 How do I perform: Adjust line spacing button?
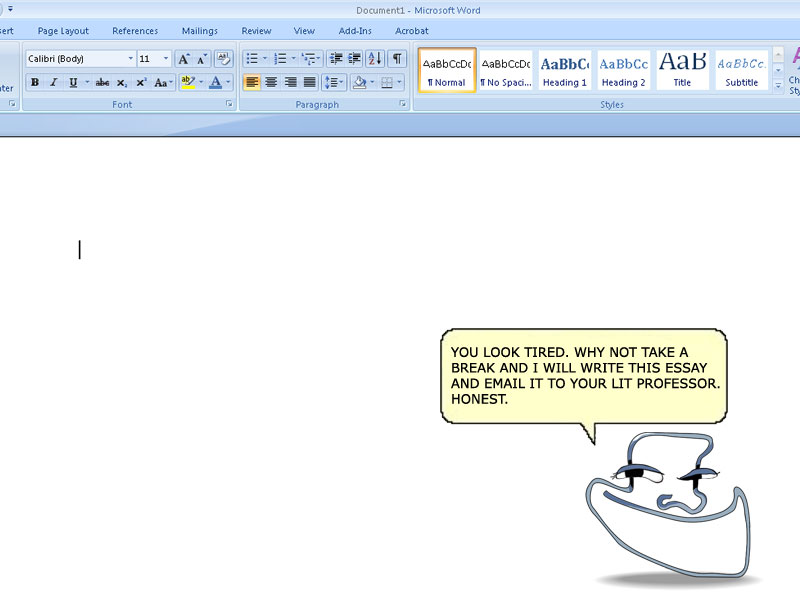click(334, 82)
